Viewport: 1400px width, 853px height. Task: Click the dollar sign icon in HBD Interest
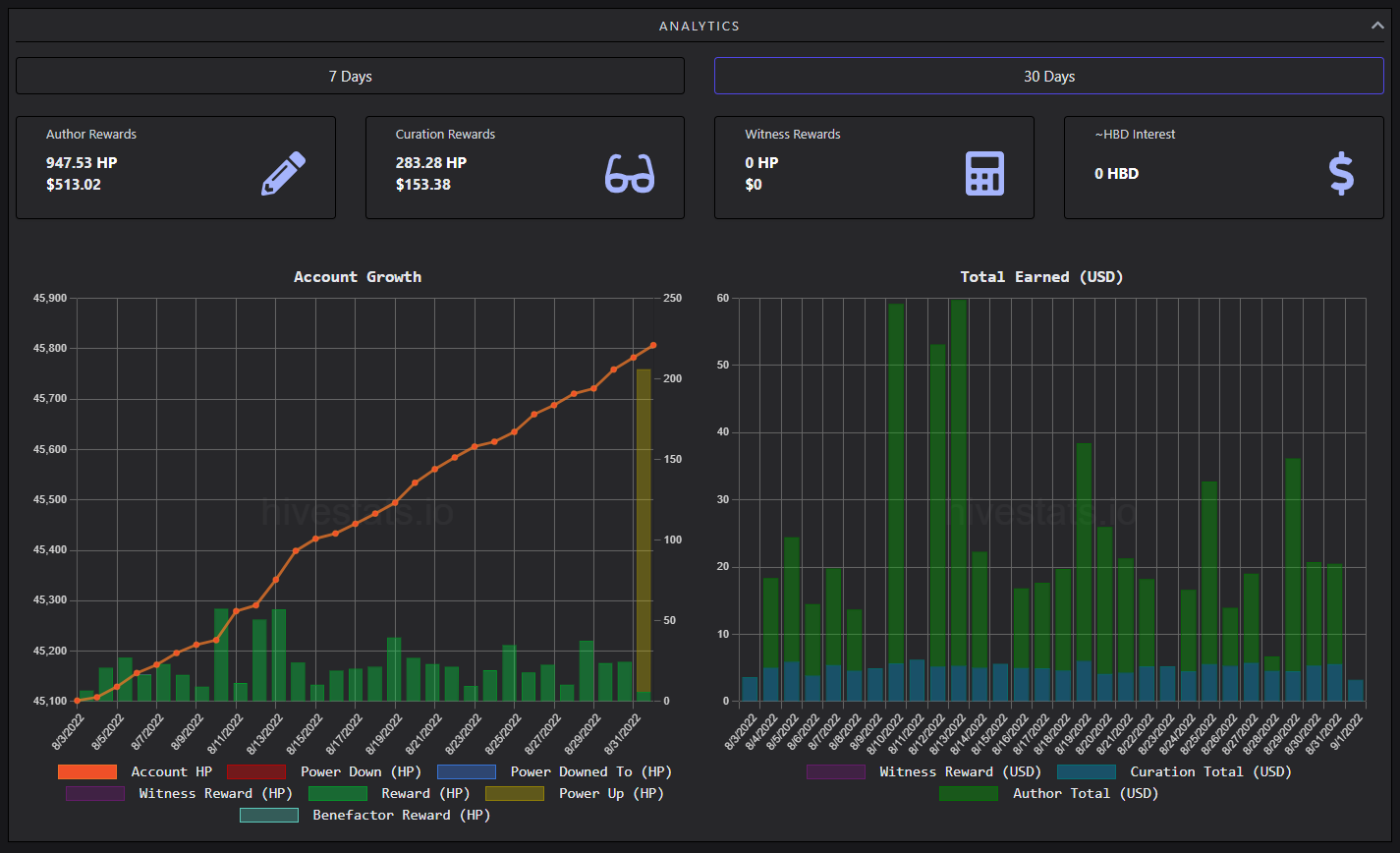[1341, 174]
